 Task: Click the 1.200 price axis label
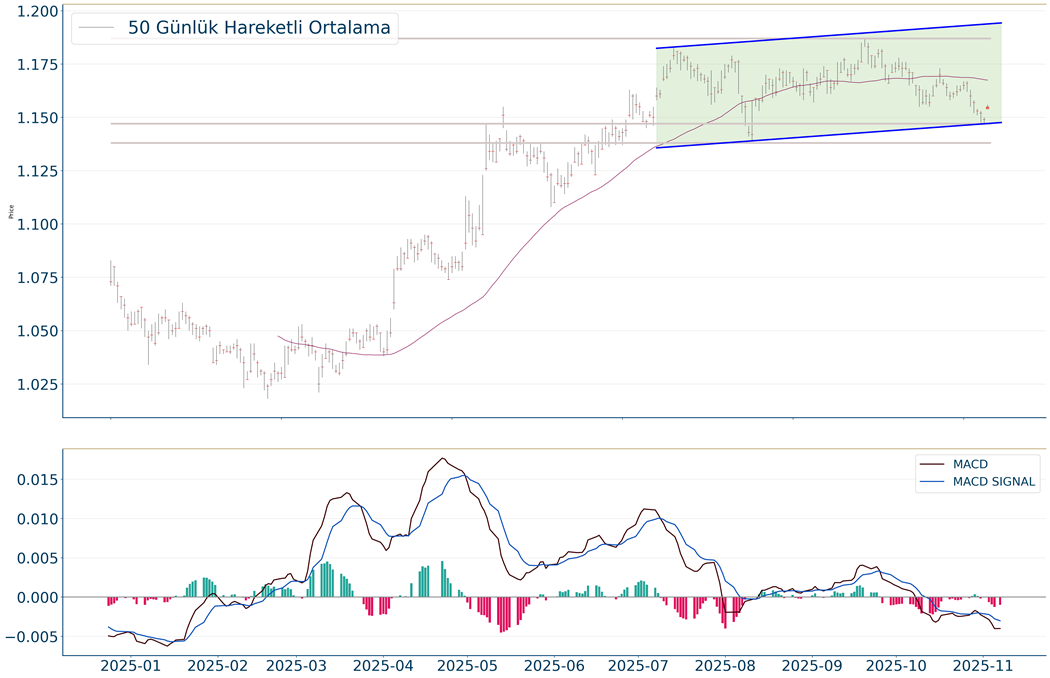tap(31, 11)
